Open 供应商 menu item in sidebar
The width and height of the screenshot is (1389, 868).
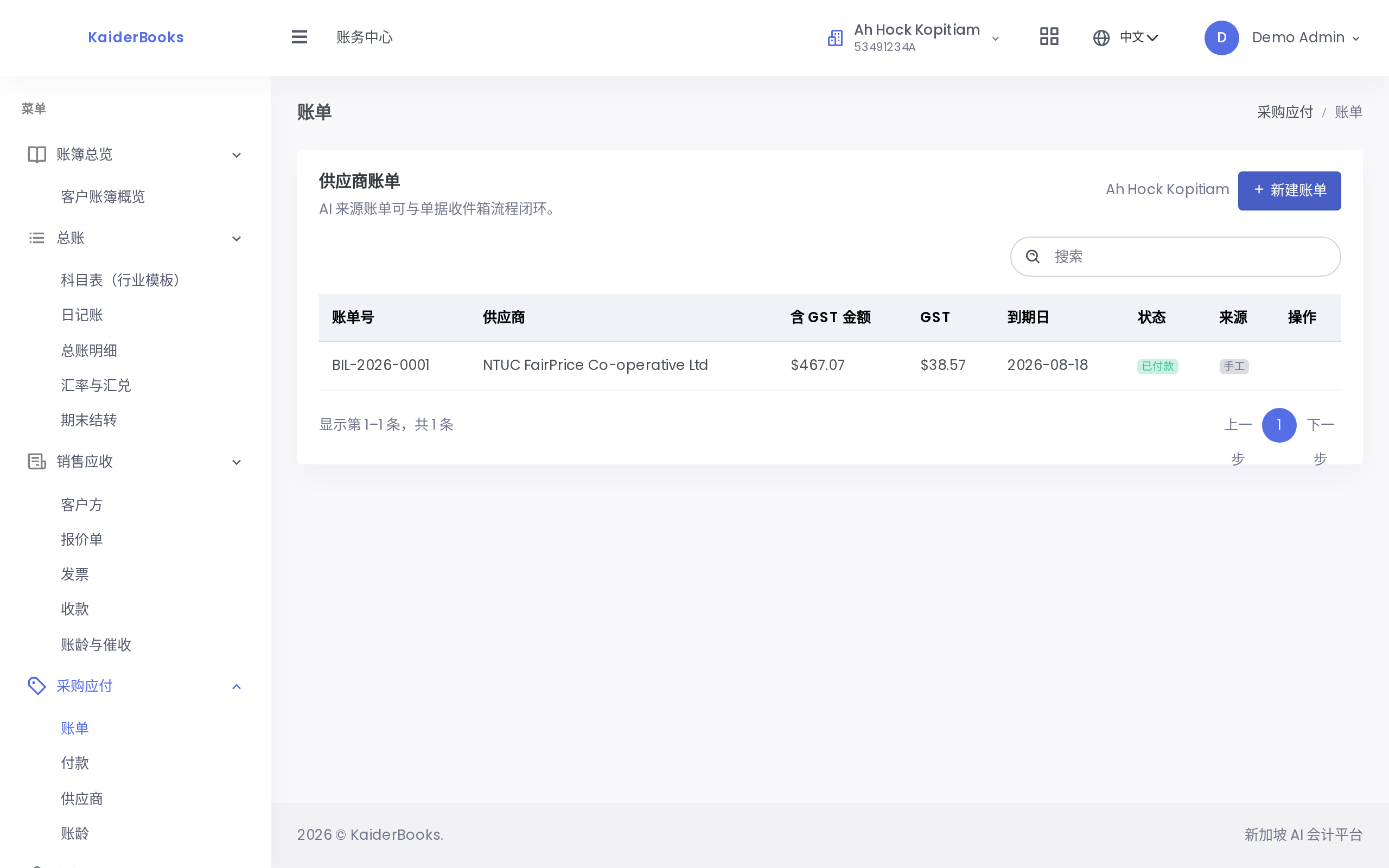click(82, 799)
